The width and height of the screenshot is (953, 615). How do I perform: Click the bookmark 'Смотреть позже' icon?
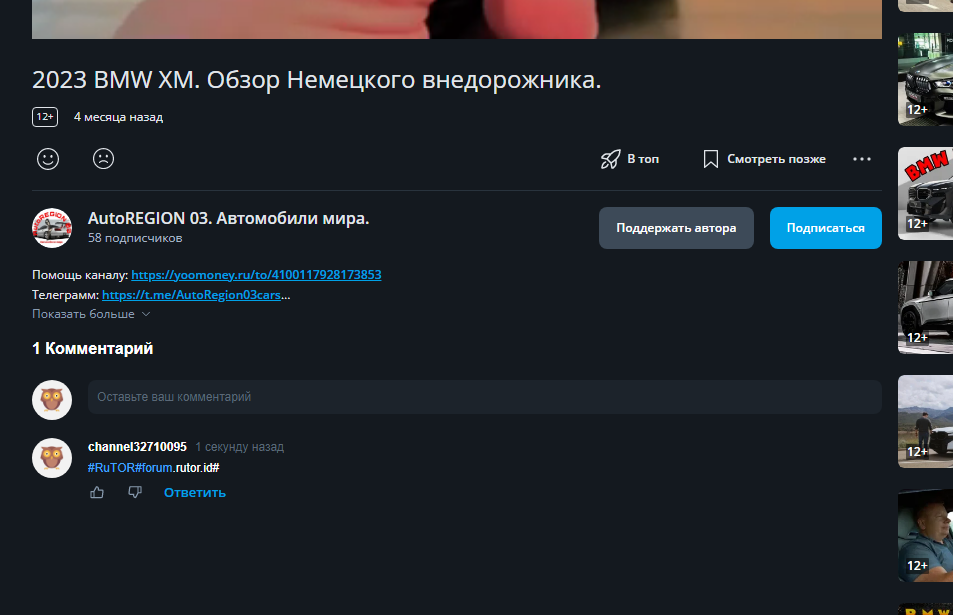coord(710,159)
